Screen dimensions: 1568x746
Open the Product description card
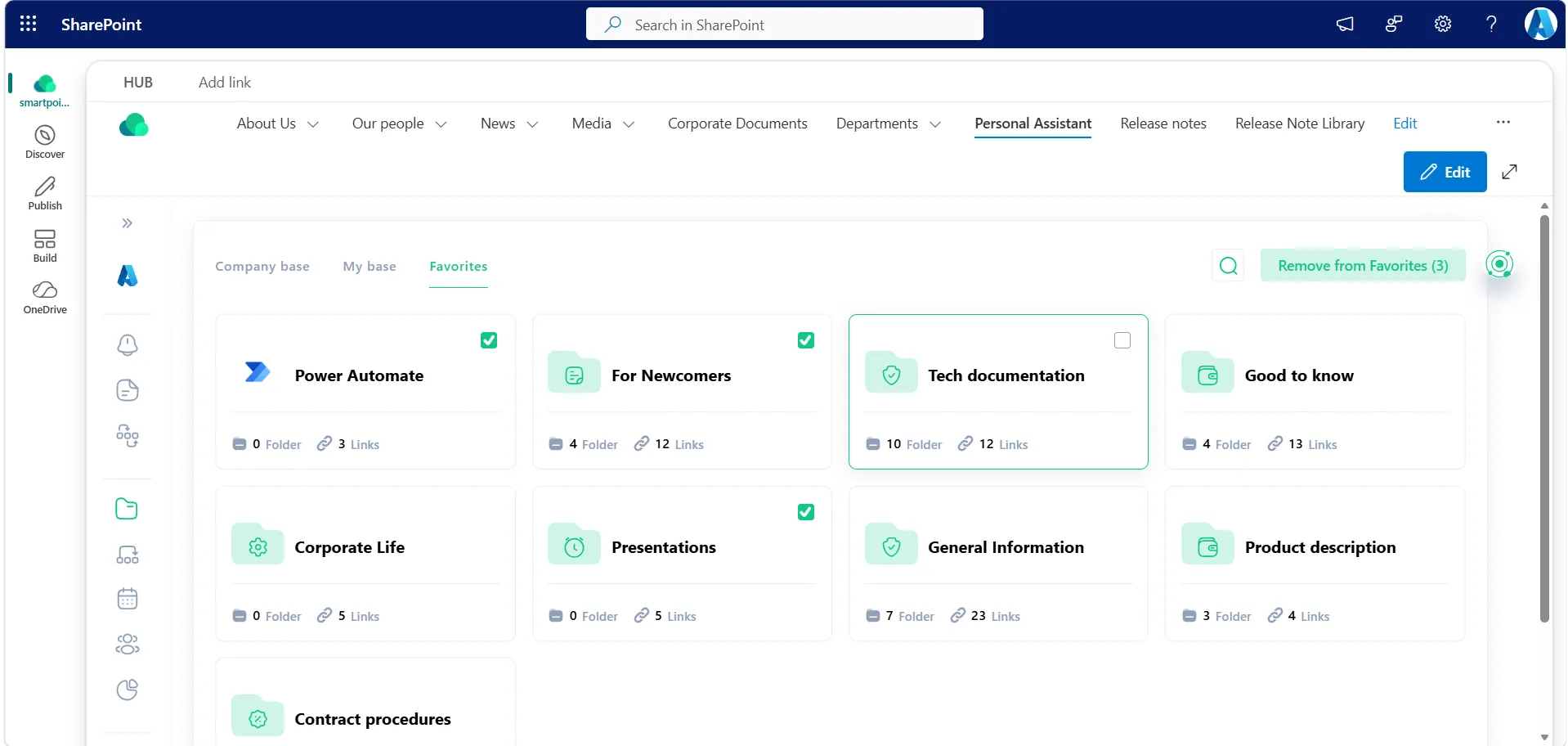pos(1315,564)
